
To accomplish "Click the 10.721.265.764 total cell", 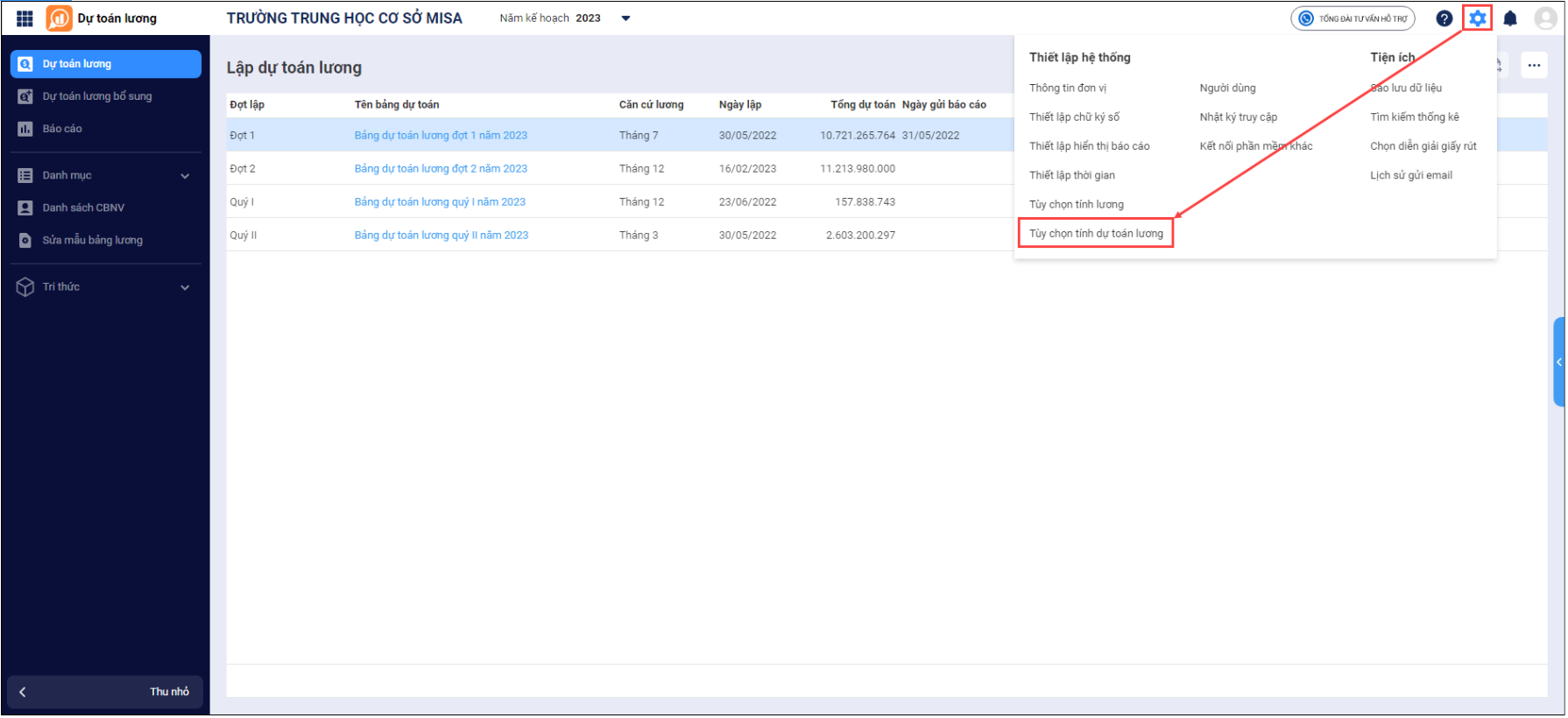I will pyautogui.click(x=858, y=136).
